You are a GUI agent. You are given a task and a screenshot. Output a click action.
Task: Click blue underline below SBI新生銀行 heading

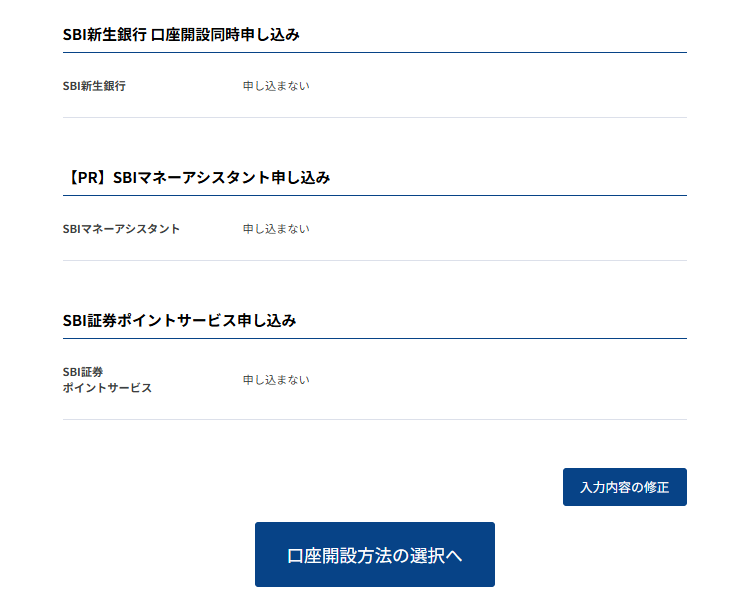click(375, 53)
